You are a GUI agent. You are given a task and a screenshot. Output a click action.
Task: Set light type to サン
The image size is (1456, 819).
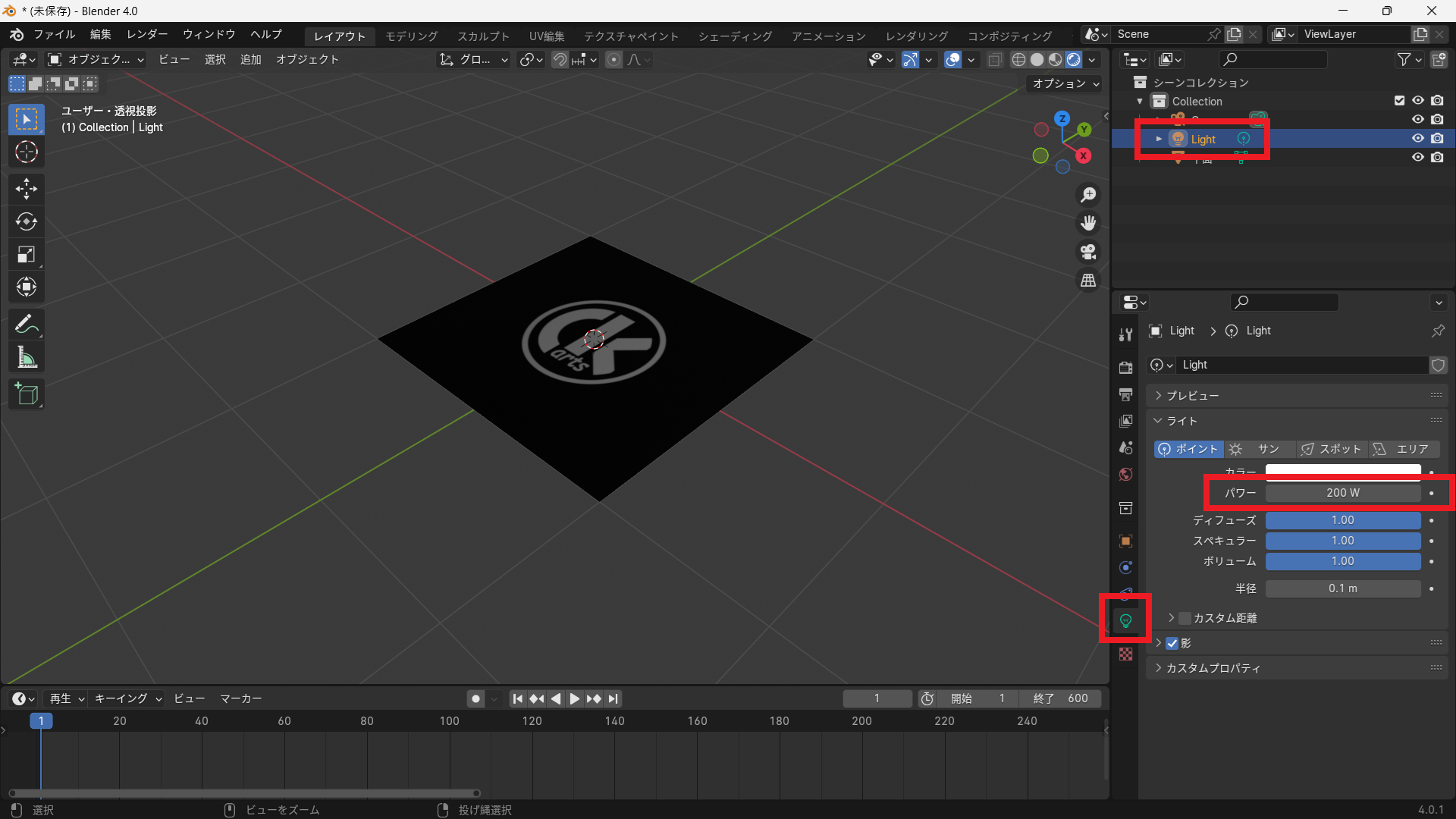tap(1259, 449)
